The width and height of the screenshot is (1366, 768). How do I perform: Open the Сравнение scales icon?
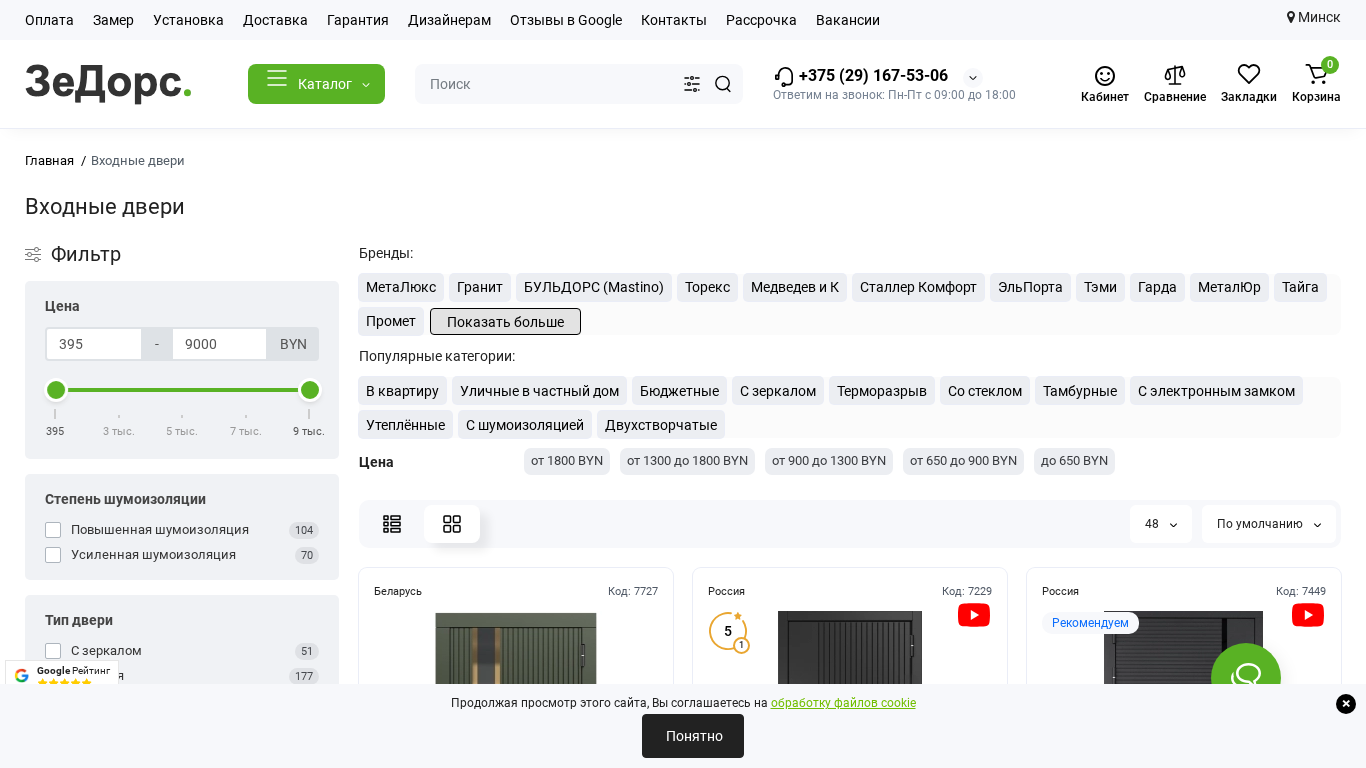point(1174,76)
